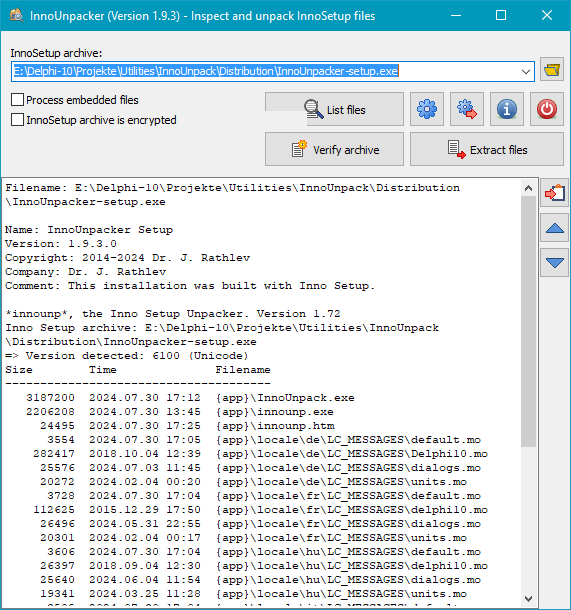The image size is (571, 610).
Task: Click the blue down triangle button
Action: 555,263
